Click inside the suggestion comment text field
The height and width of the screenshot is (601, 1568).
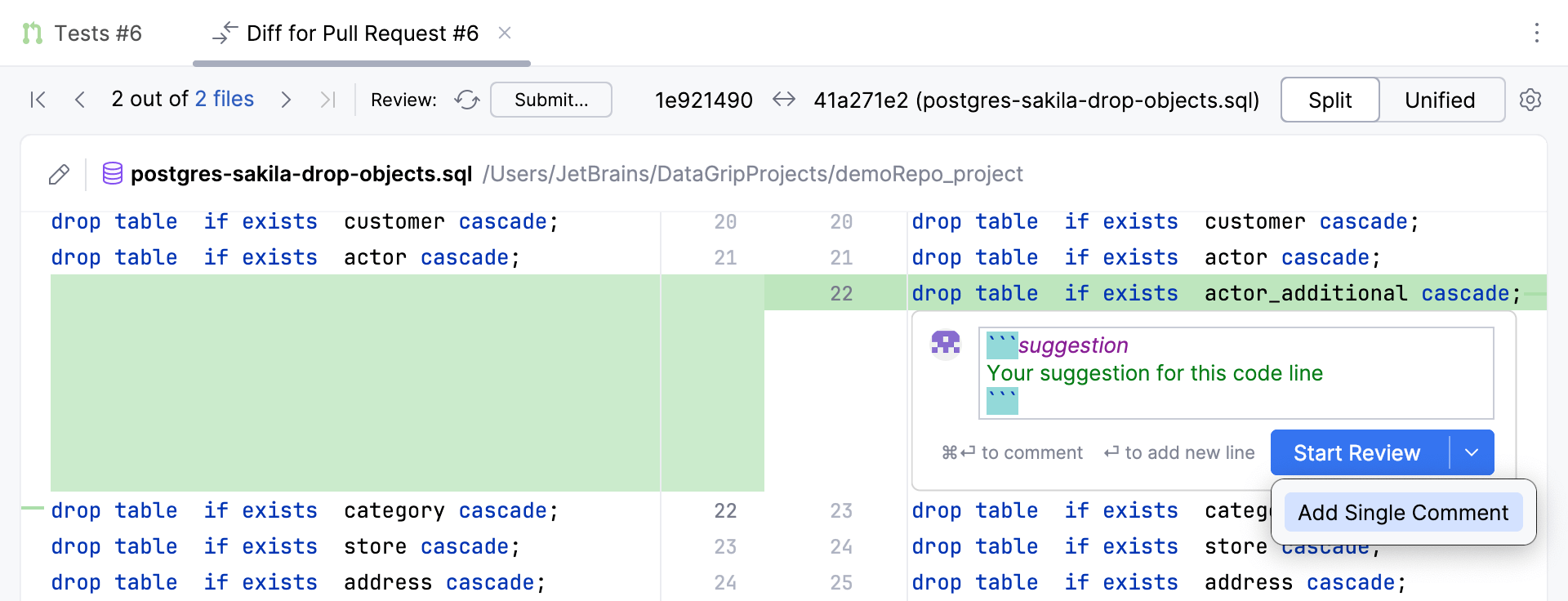(1236, 373)
